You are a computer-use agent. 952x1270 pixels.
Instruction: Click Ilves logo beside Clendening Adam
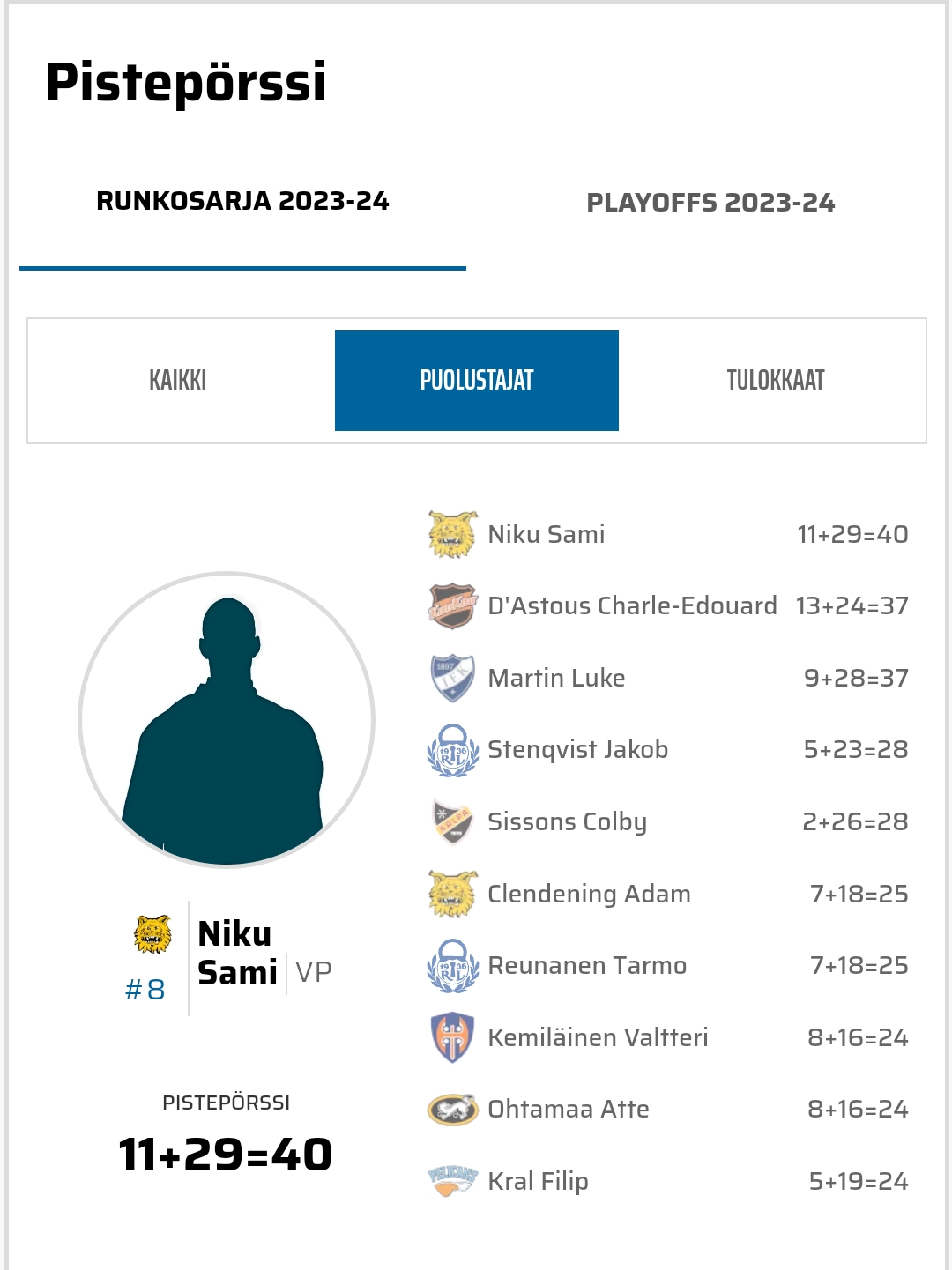pos(452,894)
